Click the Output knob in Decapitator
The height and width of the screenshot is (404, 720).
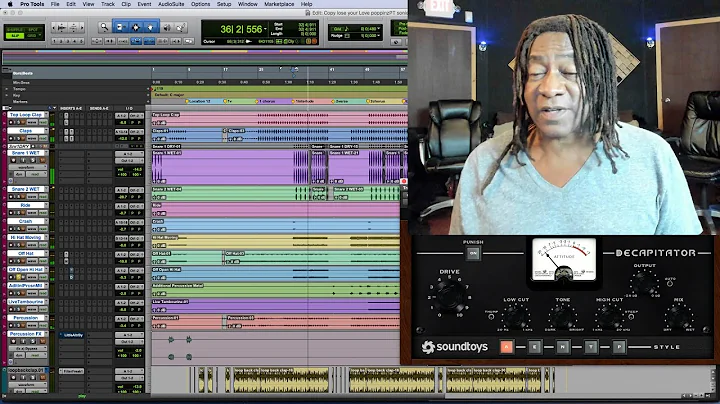[645, 283]
